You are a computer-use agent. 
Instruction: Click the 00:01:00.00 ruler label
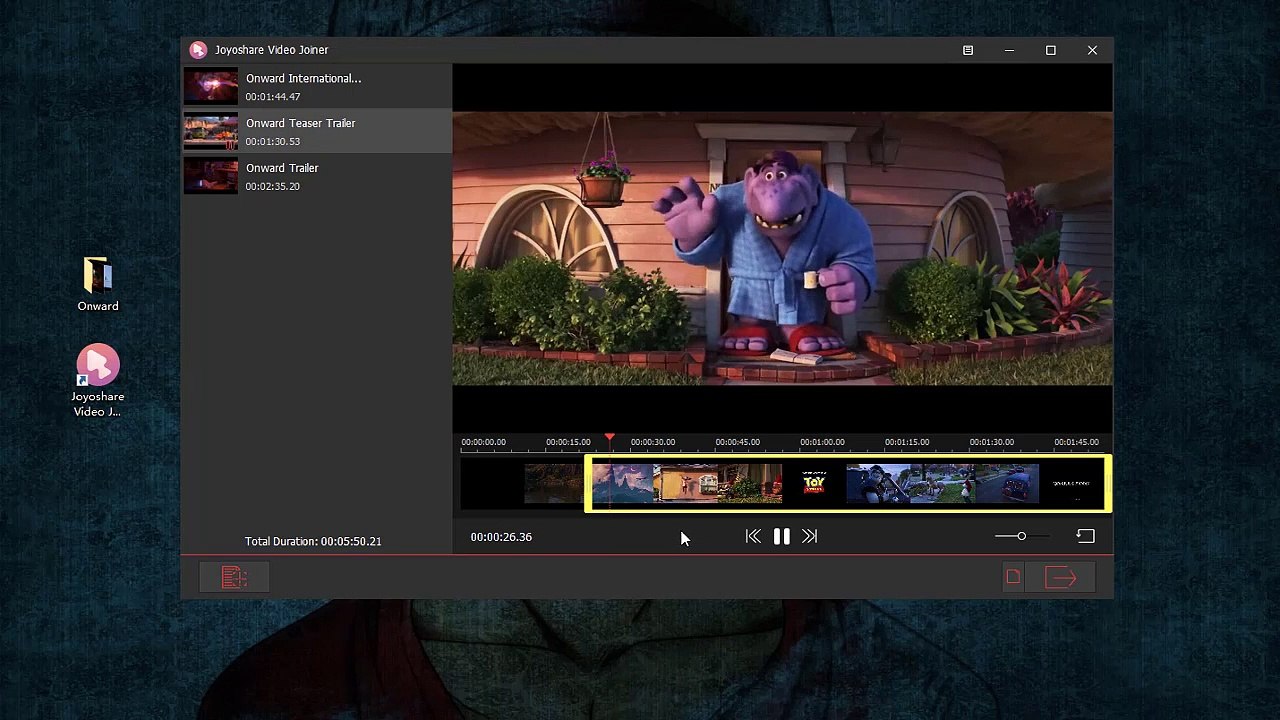click(x=822, y=442)
